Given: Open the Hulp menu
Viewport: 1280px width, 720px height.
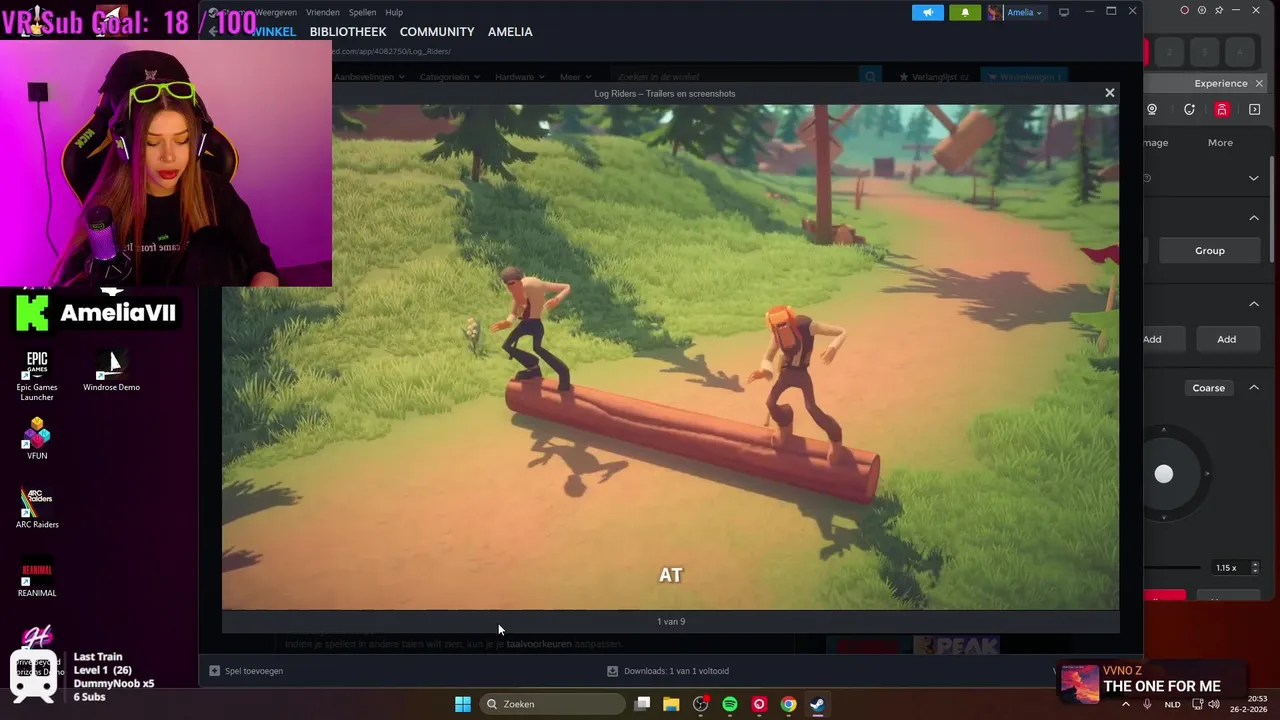Looking at the screenshot, I should tap(394, 12).
